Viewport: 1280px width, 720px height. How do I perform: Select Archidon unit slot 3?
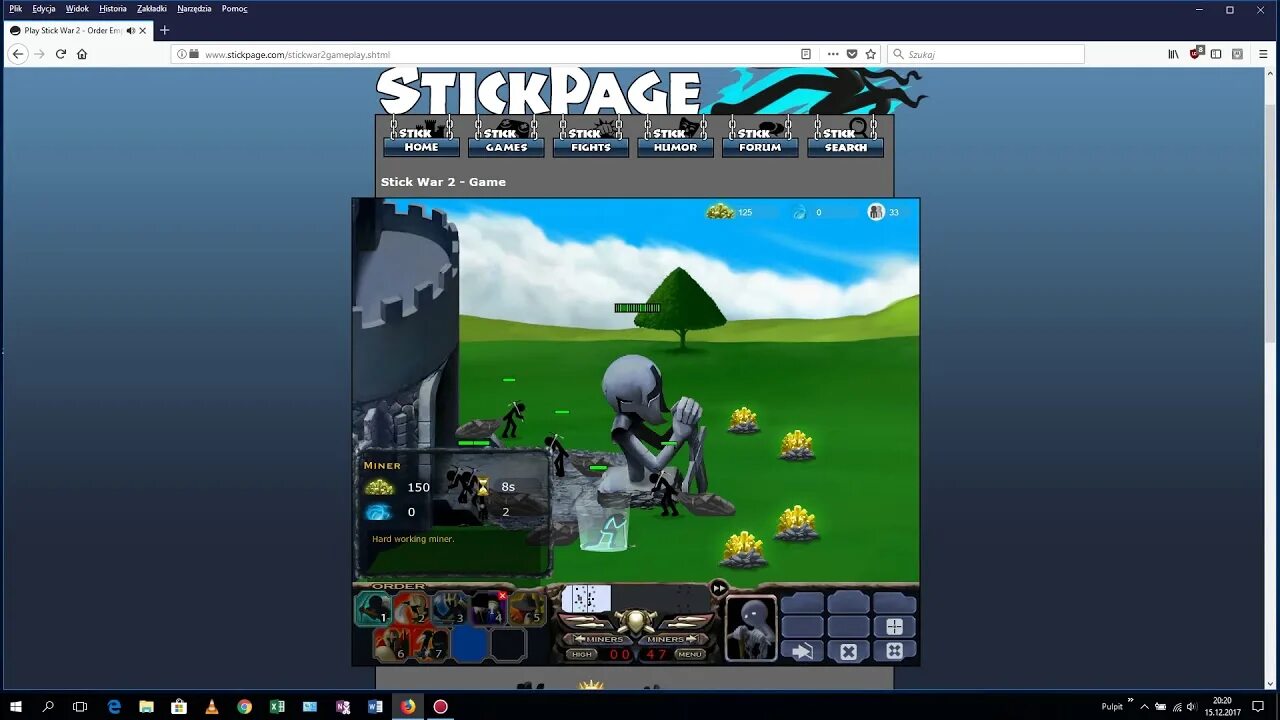(x=450, y=608)
